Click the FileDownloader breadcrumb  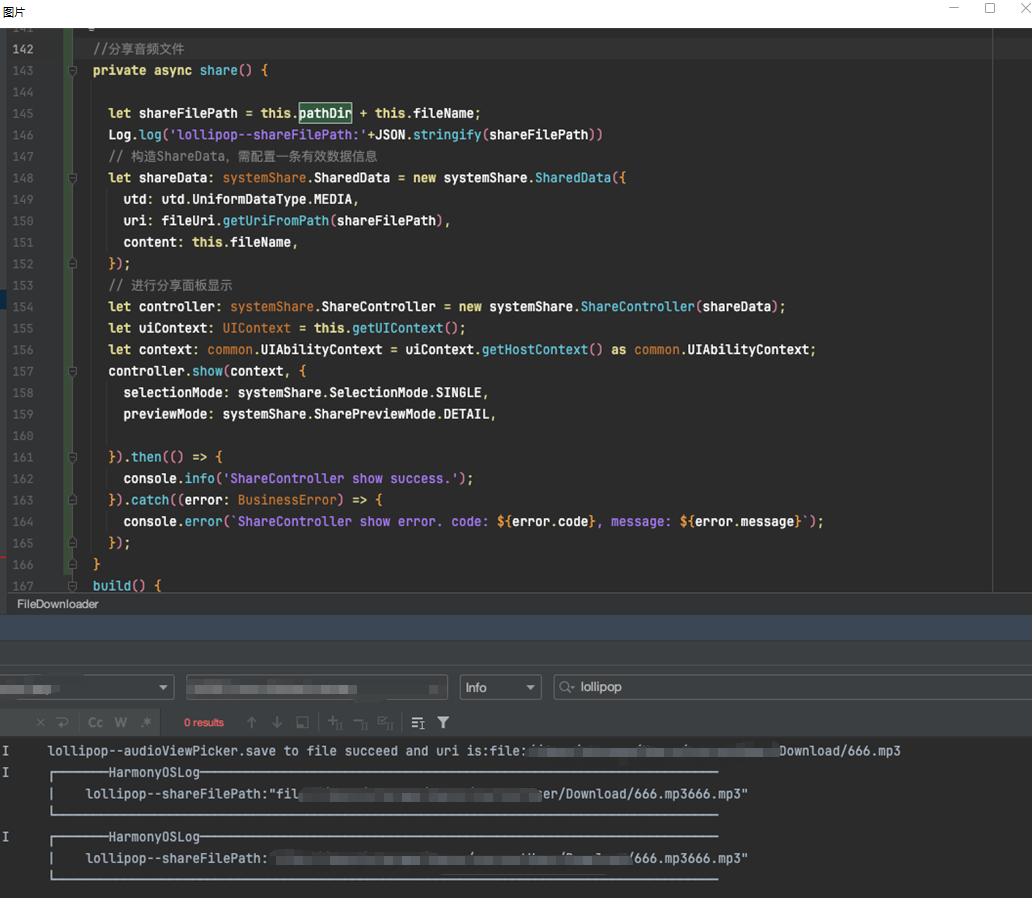coord(58,604)
